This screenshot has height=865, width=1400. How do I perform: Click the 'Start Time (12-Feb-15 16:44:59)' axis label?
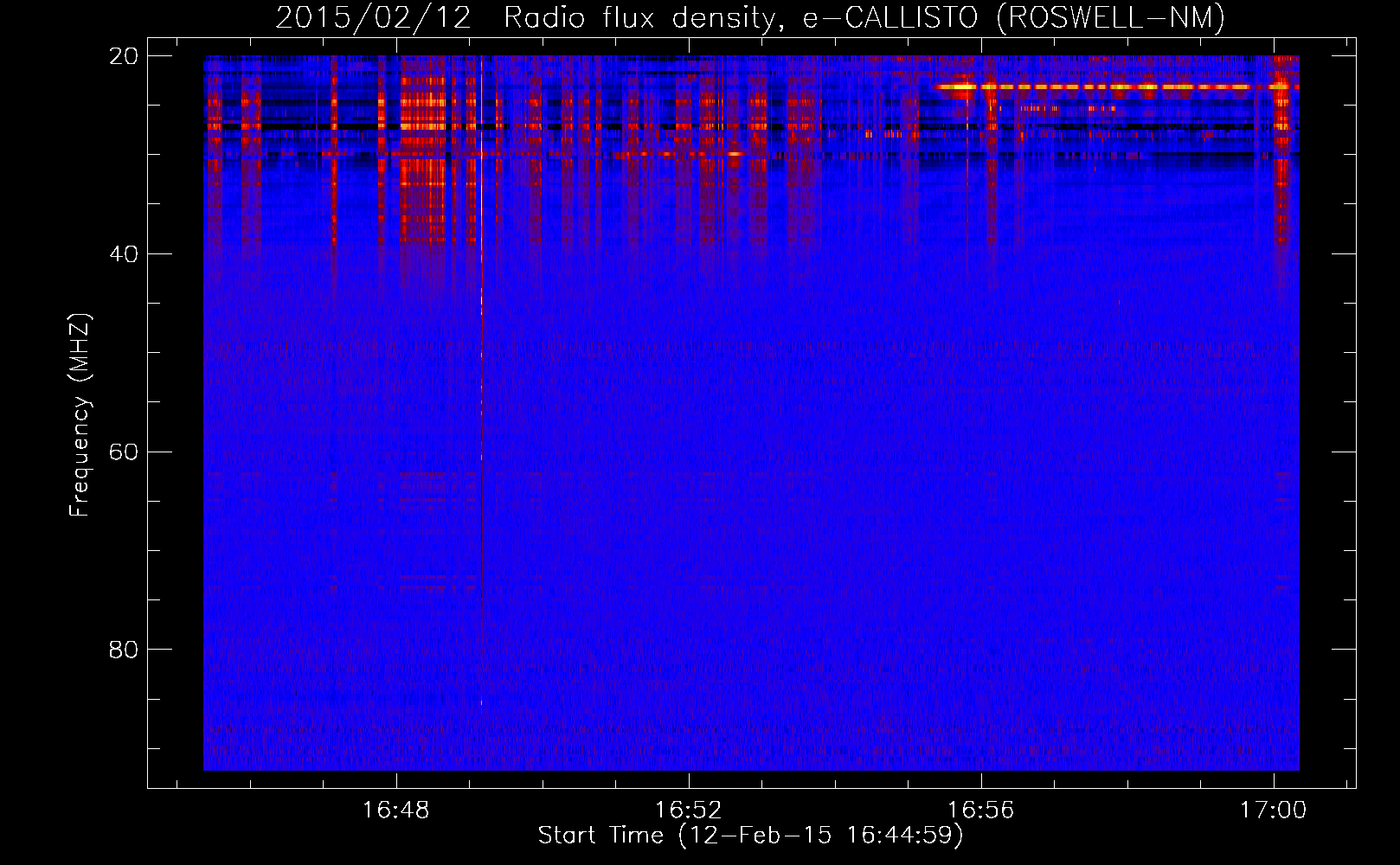click(x=750, y=836)
